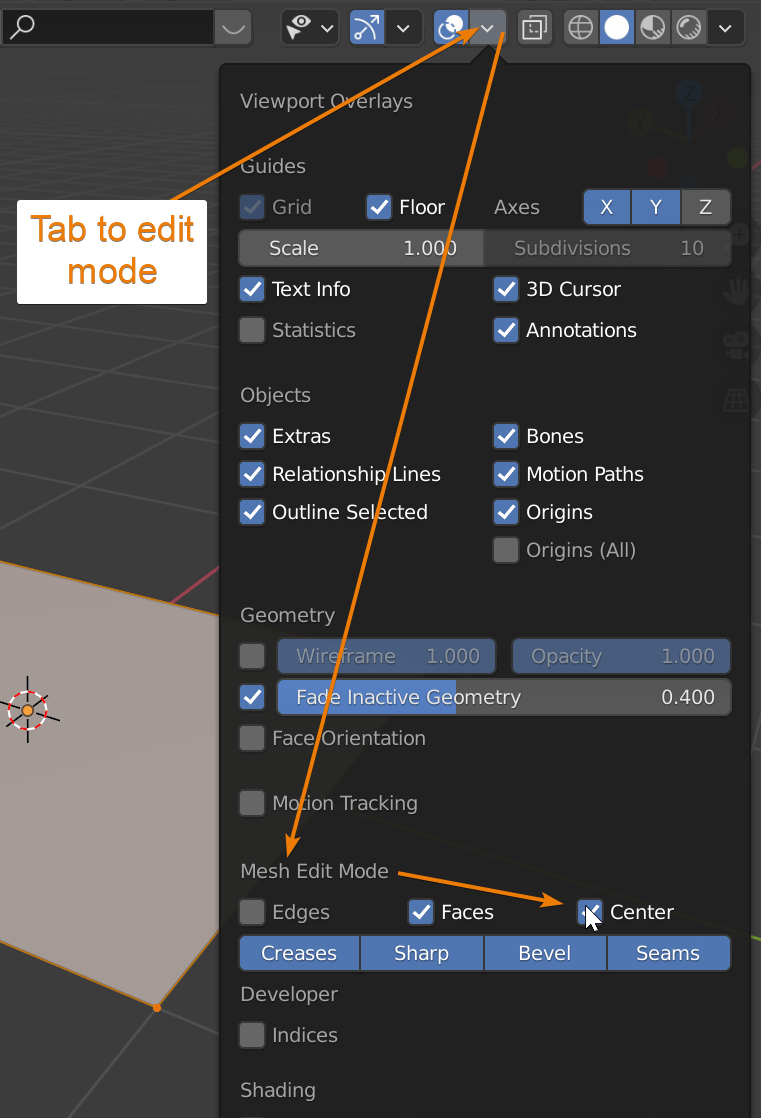This screenshot has height=1118, width=761.
Task: Switch to Rendered shading icon
Action: tap(689, 28)
